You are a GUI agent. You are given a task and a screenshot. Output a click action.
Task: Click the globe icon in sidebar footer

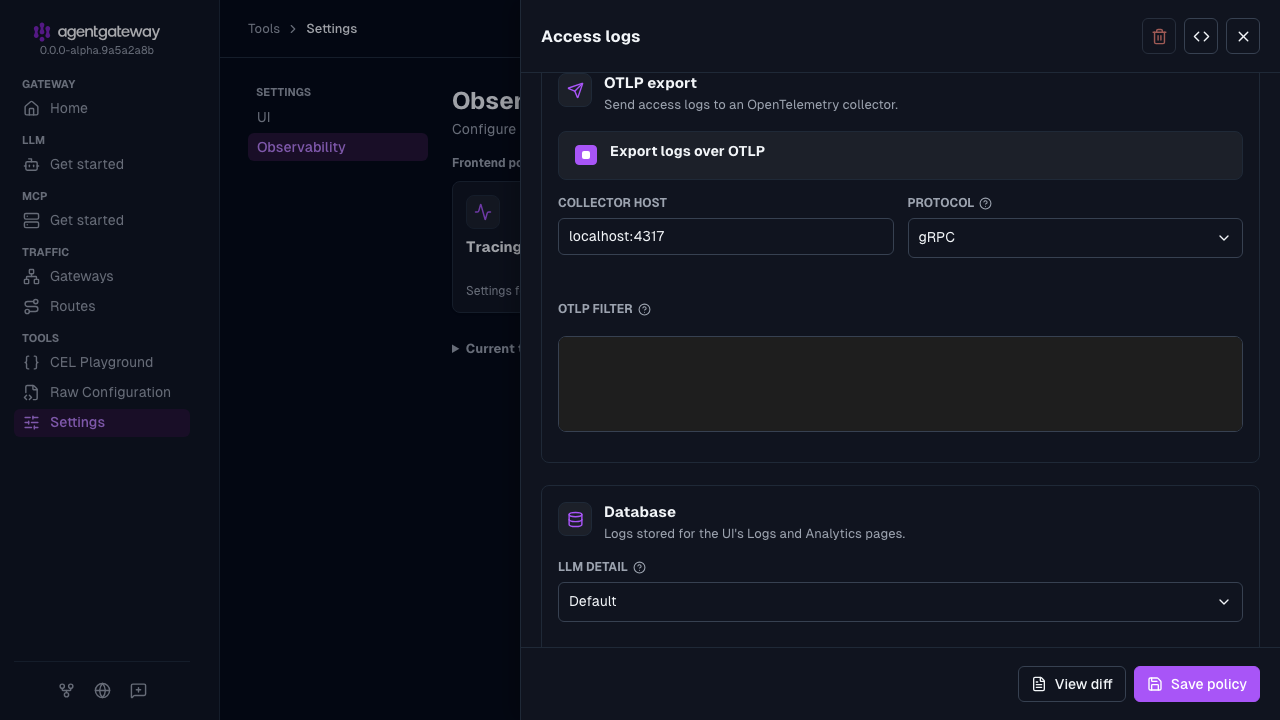click(102, 690)
